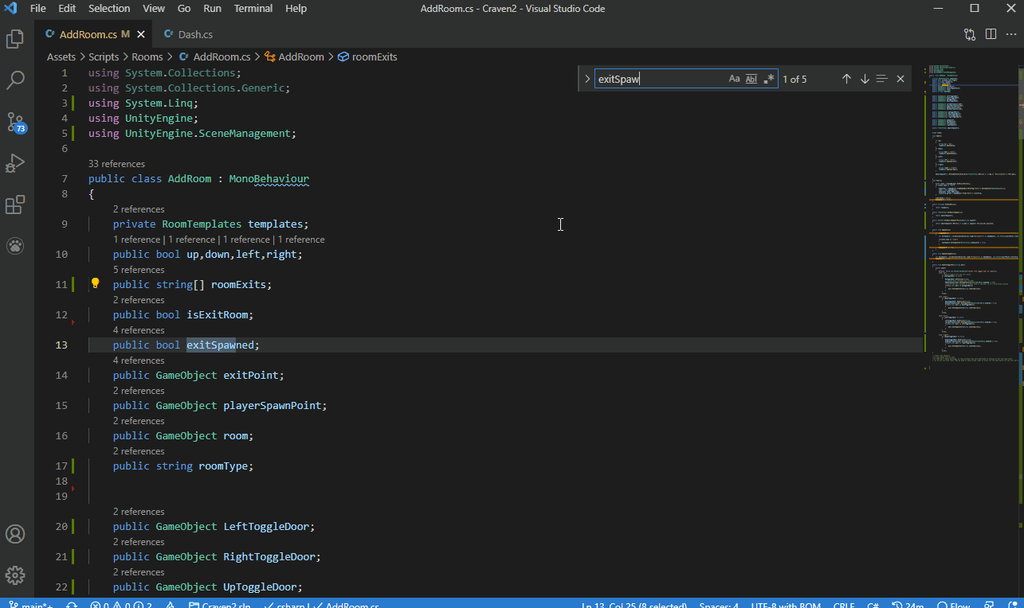The height and width of the screenshot is (608, 1024).
Task: Jump to the next search match arrow
Action: (864, 78)
